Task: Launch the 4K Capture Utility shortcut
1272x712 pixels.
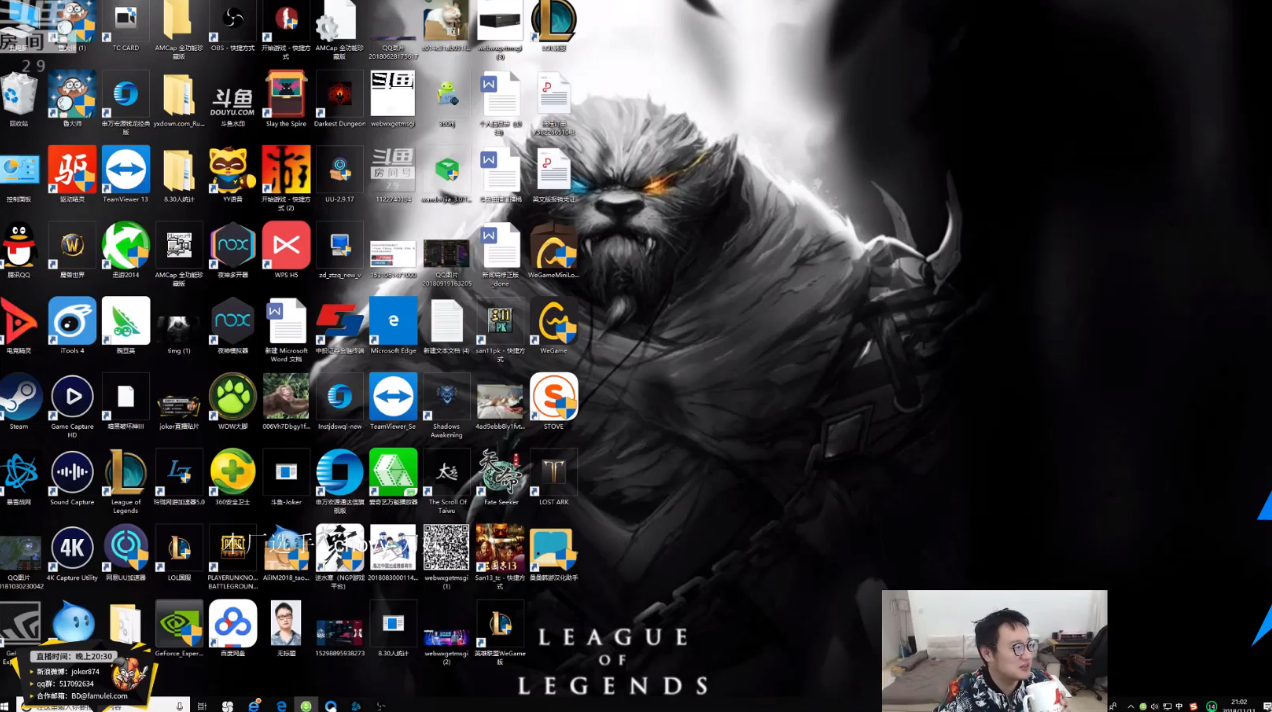Action: point(72,548)
